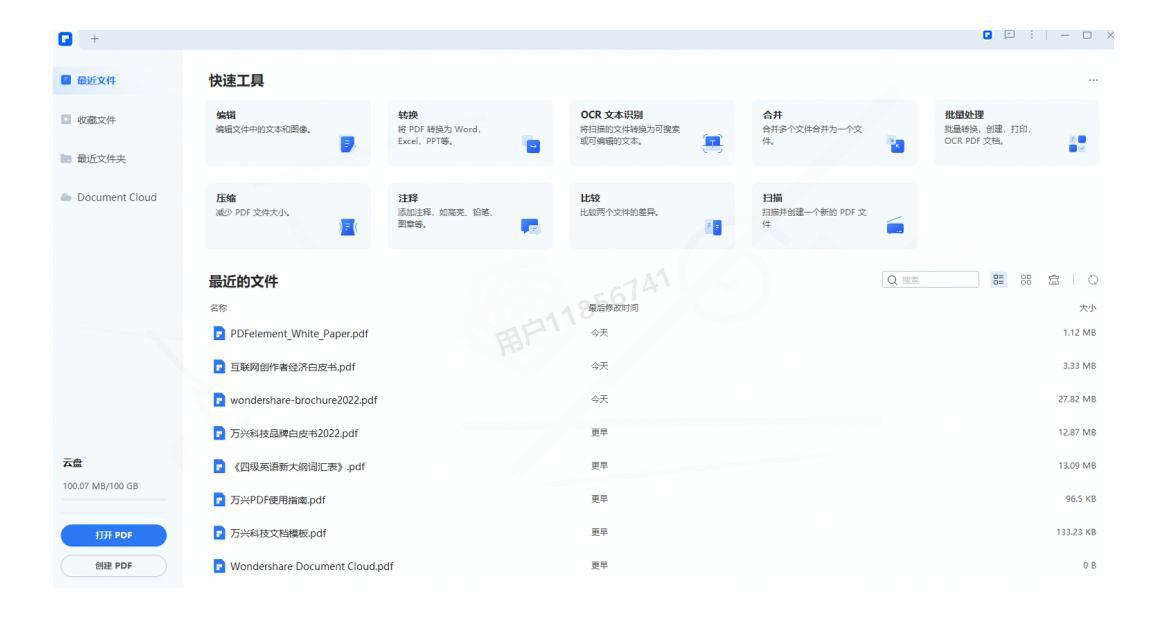Open Wondershare Document Cloud.pdf

311,567
